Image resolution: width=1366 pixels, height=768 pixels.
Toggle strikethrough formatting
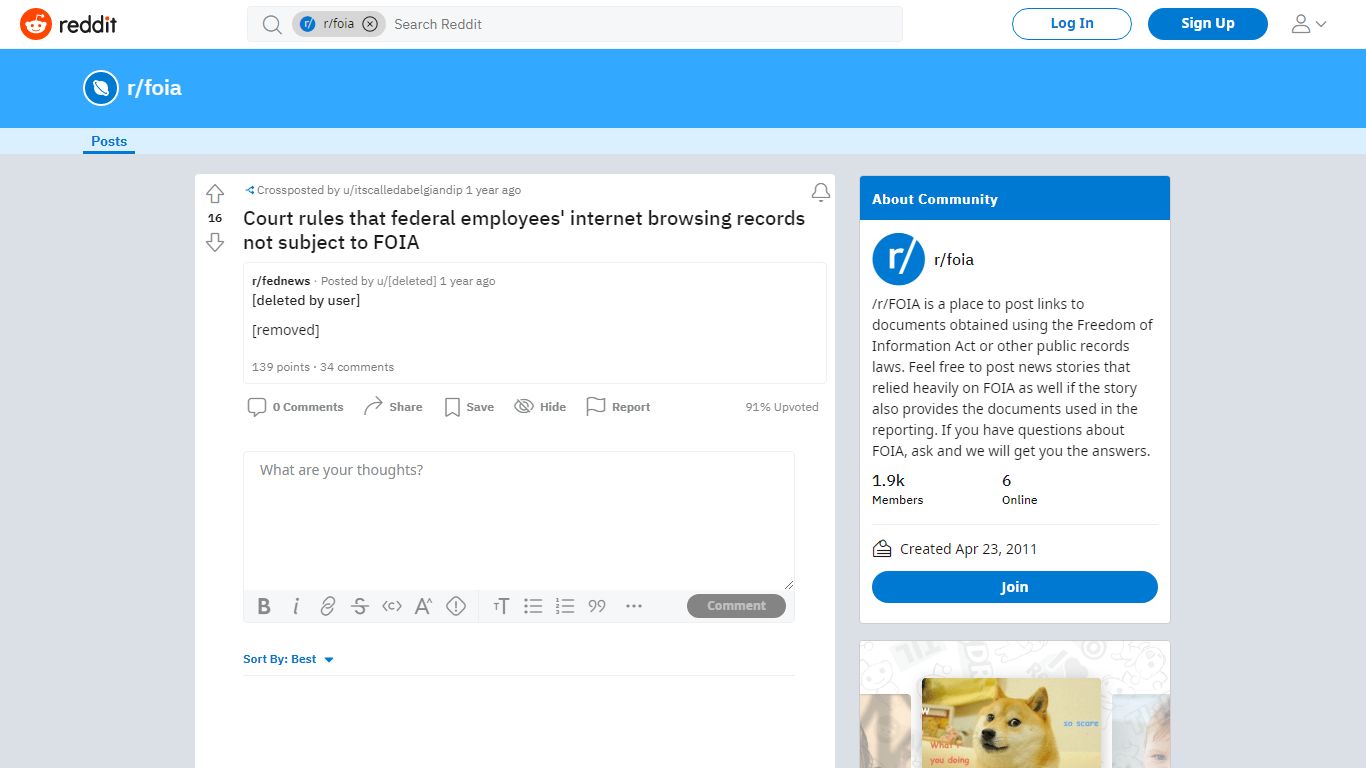360,606
